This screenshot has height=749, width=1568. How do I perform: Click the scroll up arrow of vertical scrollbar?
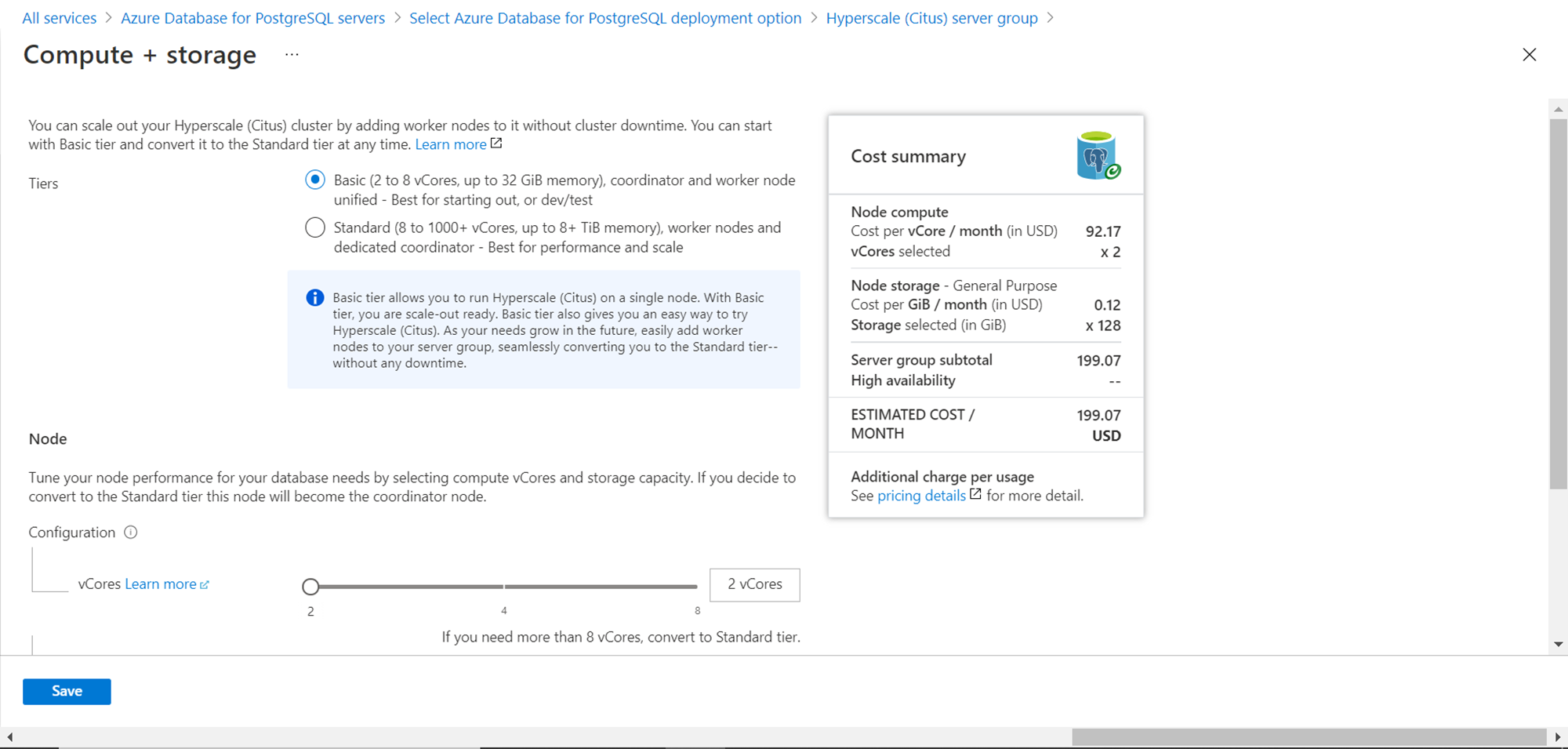coord(1558,109)
